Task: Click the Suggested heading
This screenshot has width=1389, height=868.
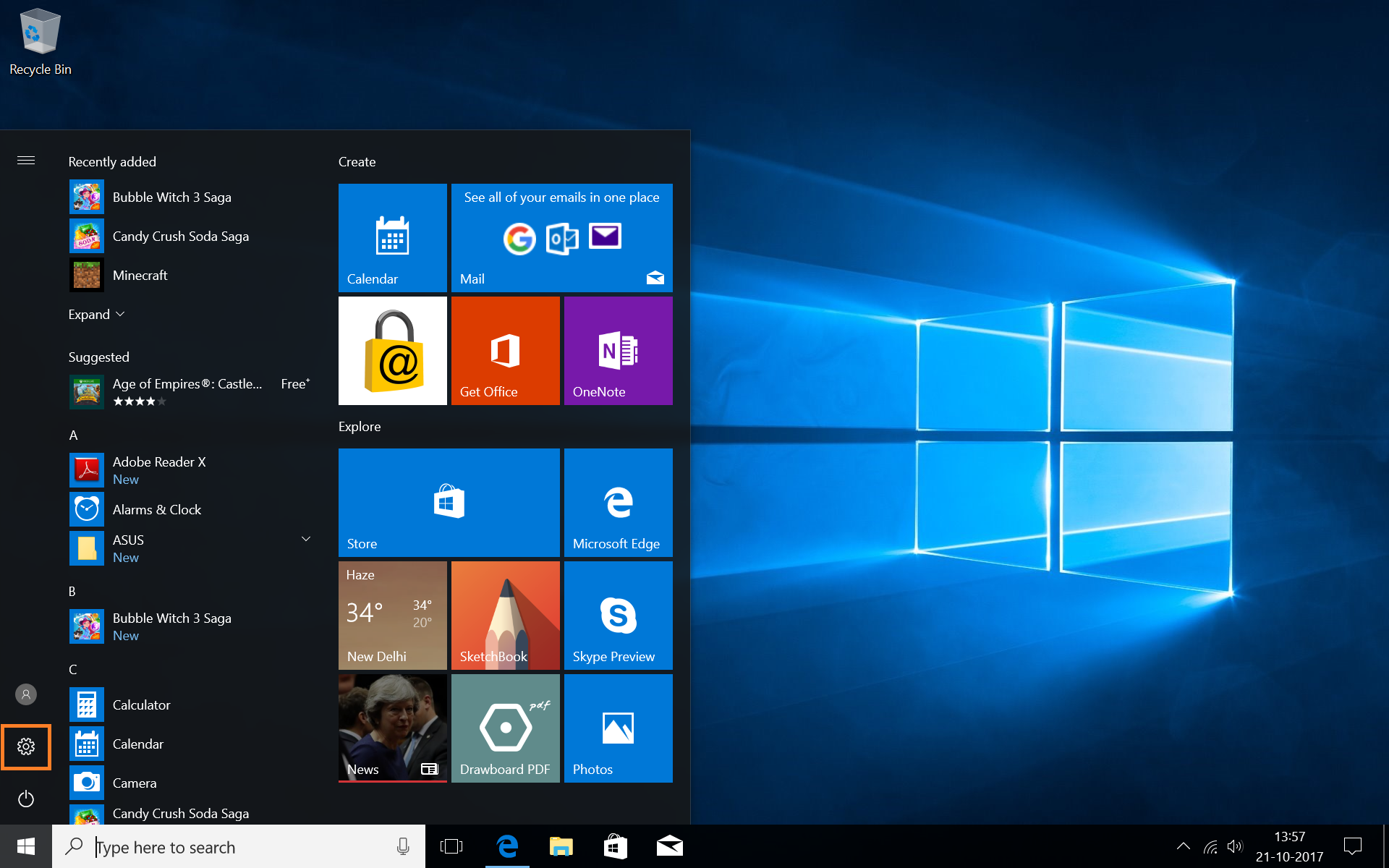Action: pos(99,357)
